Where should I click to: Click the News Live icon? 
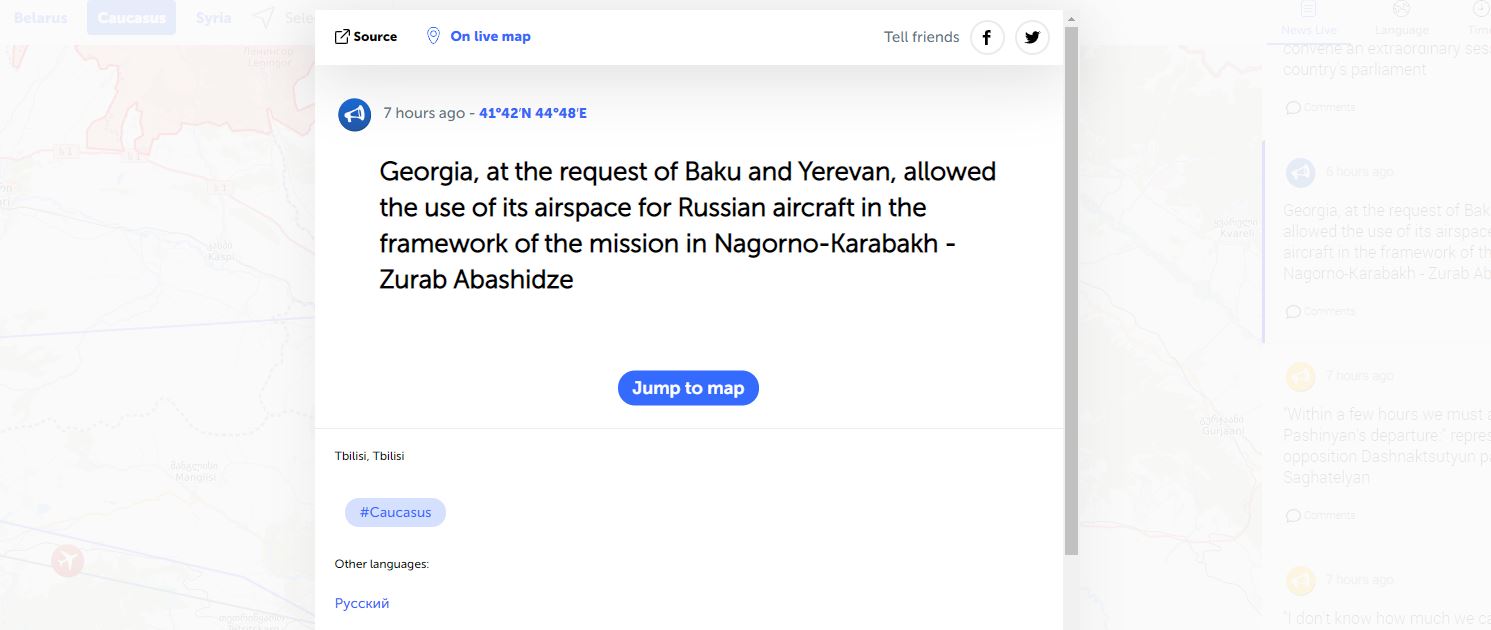point(1308,10)
